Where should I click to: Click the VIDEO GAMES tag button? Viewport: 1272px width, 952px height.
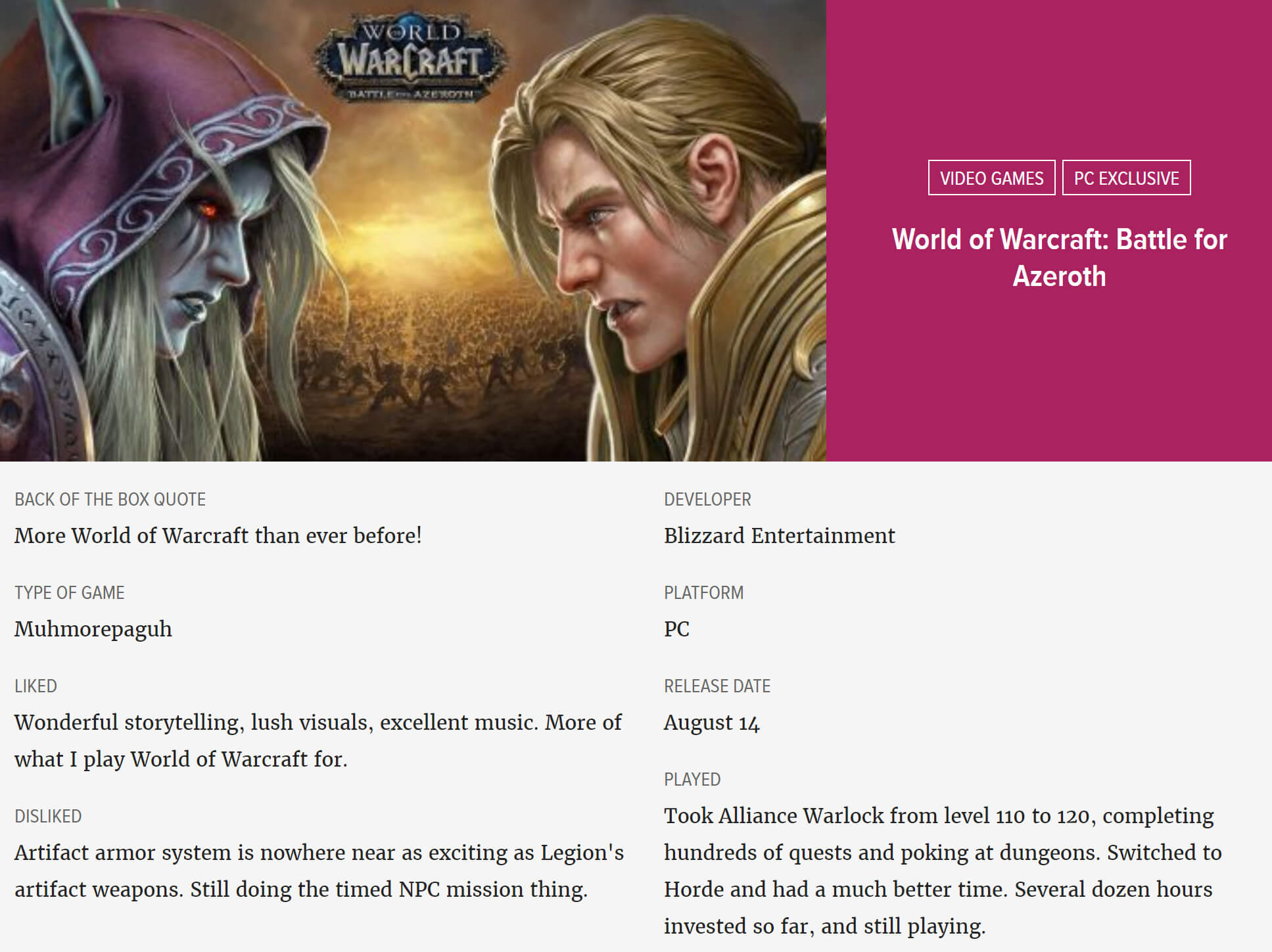click(x=991, y=178)
